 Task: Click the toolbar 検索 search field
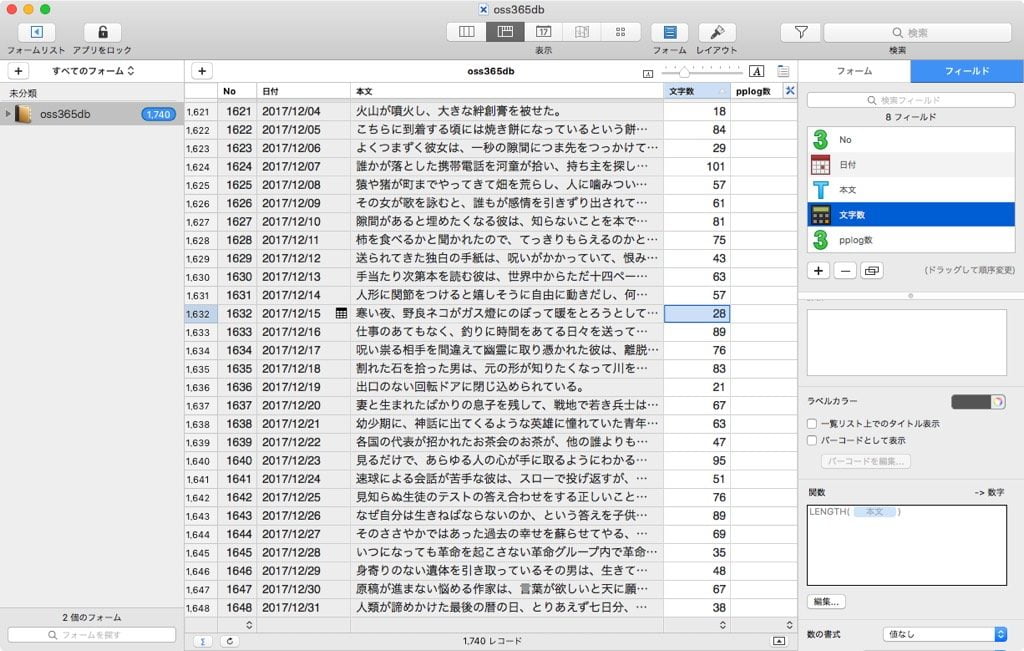coord(918,33)
